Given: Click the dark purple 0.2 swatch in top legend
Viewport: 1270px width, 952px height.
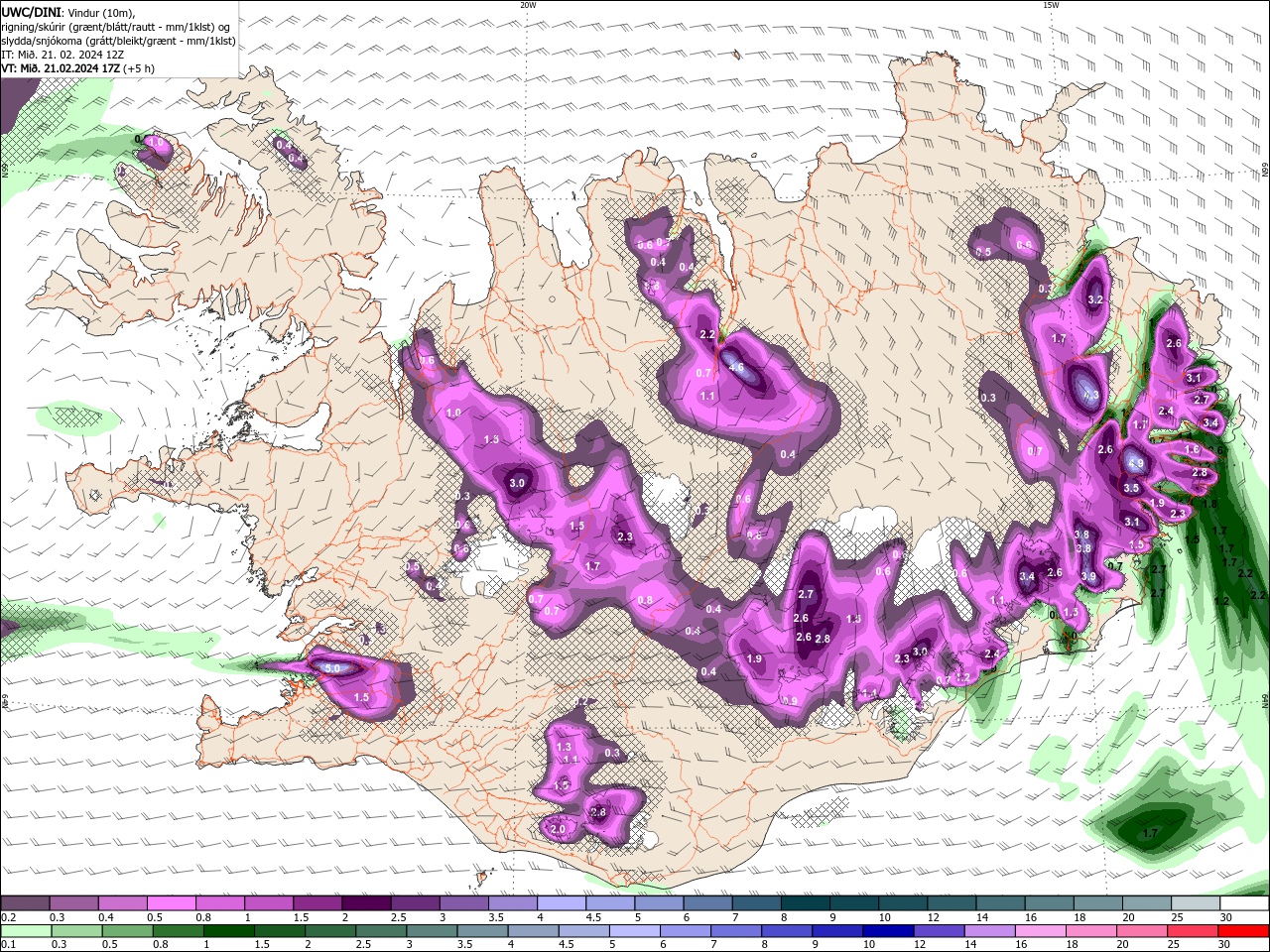Looking at the screenshot, I should click(x=25, y=903).
